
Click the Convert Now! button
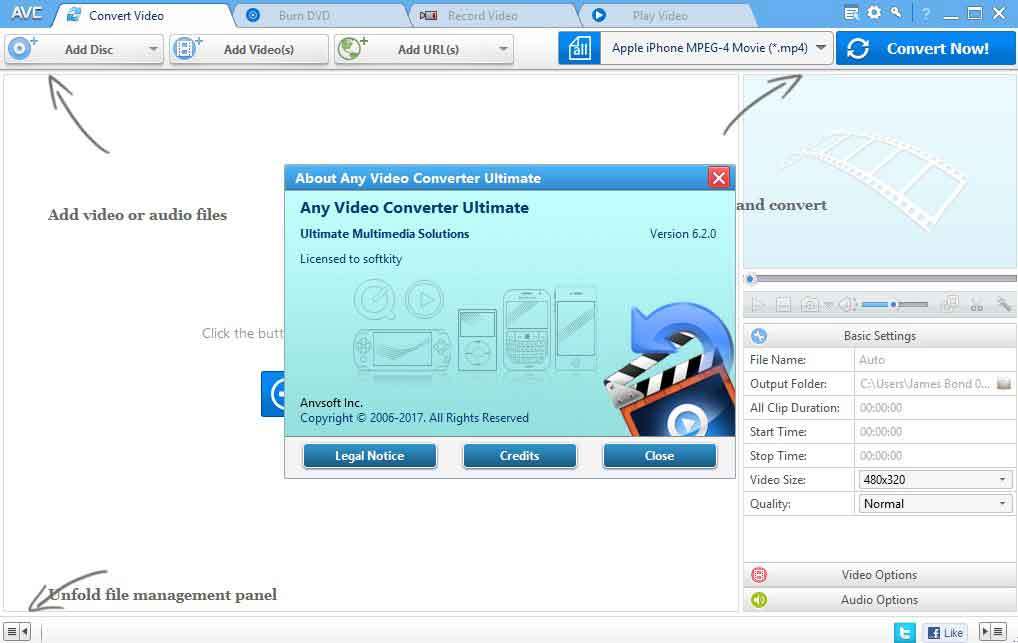point(925,48)
